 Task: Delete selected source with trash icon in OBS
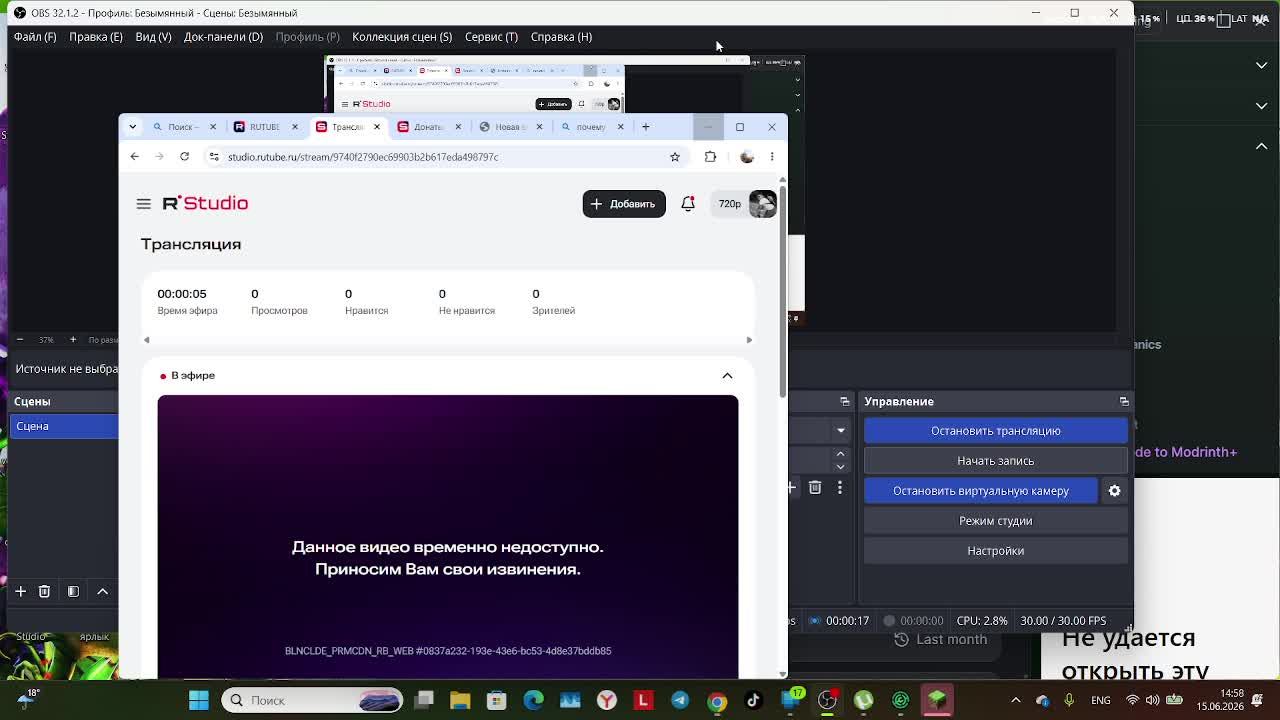815,487
